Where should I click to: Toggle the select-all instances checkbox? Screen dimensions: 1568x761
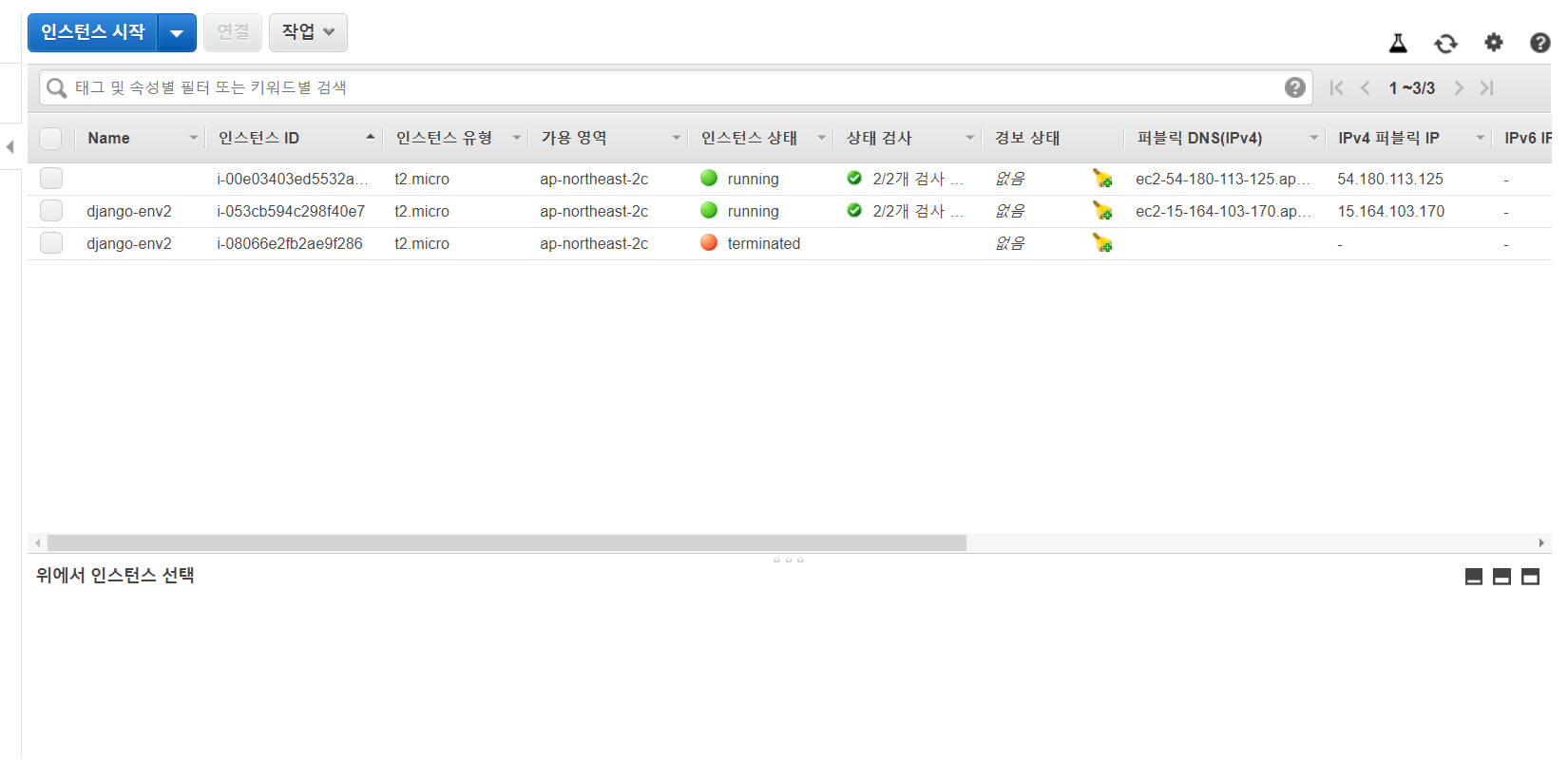(50, 139)
